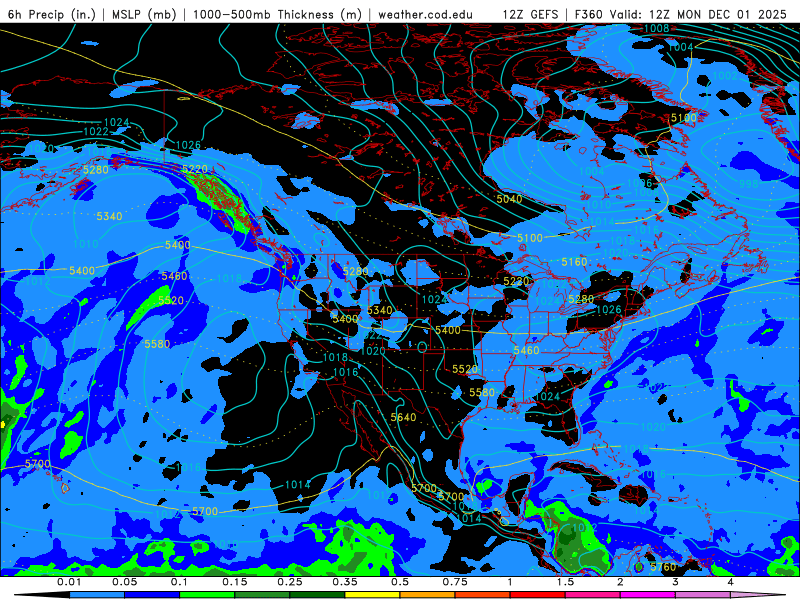Screen dimensions: 800x600
Task: Click the 5640 thickness contour label
Action: pos(403,417)
